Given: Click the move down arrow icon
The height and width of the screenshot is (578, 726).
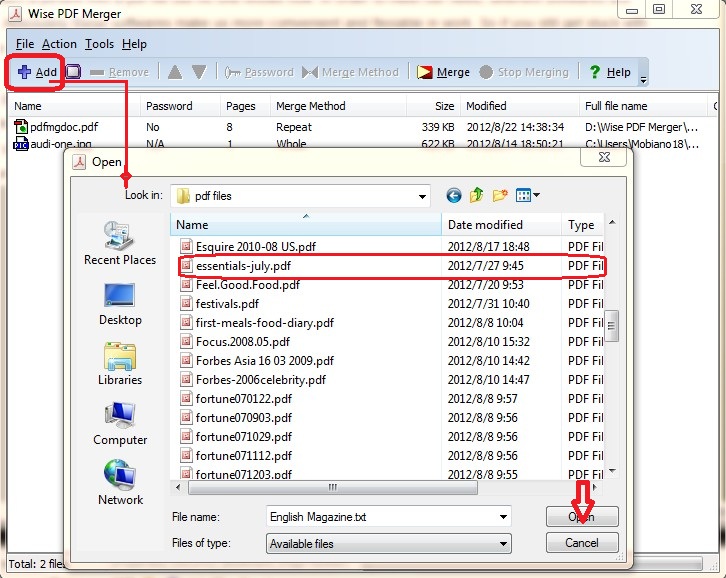Looking at the screenshot, I should point(199,72).
